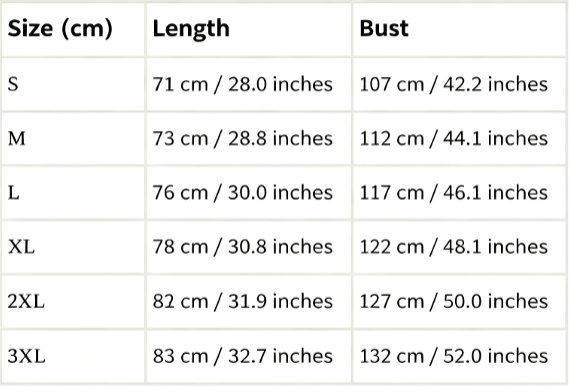Click the 107 cm / 42.2 inches bust cell
Screen dimensions: 569x386
tap(459, 85)
